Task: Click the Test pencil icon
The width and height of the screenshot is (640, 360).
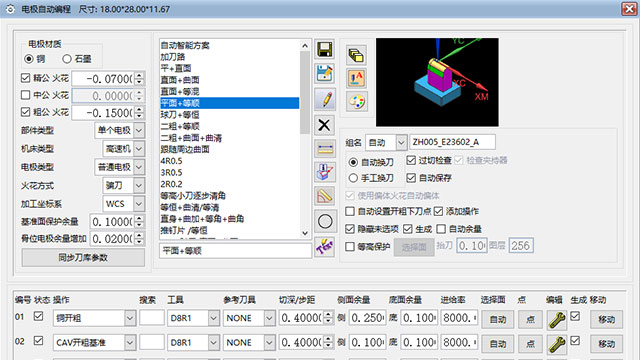Action: (x=325, y=247)
